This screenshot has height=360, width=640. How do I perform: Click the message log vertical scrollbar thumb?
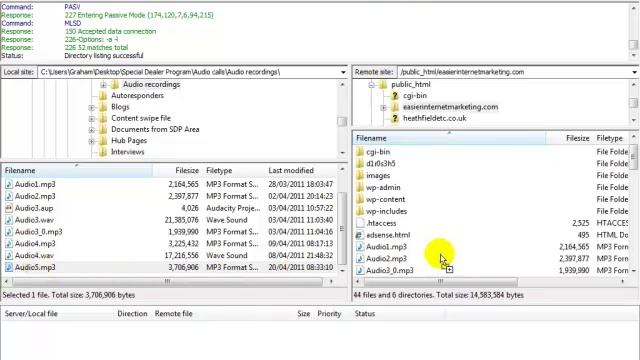point(633,44)
